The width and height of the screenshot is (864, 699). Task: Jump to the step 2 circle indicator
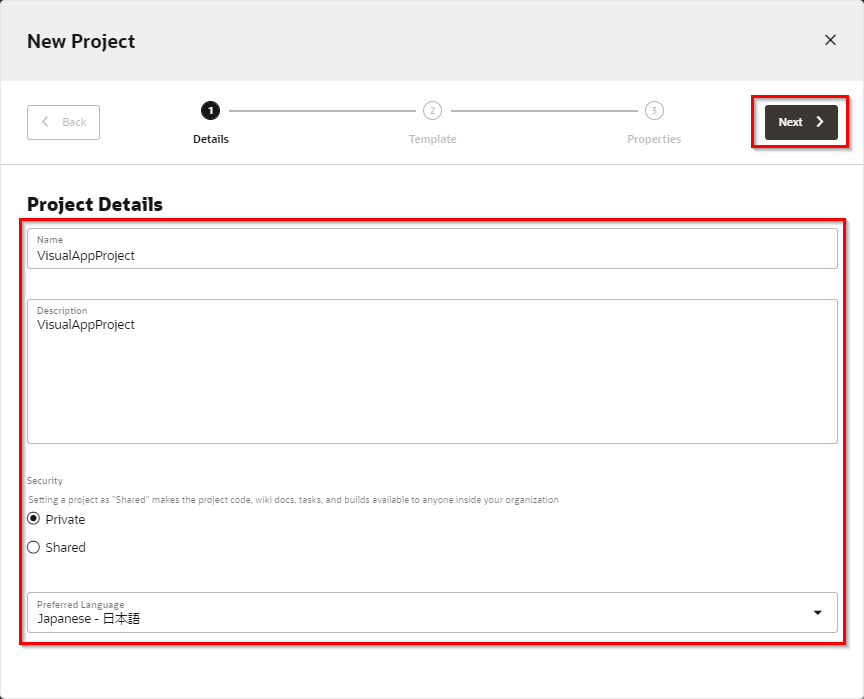pos(432,110)
